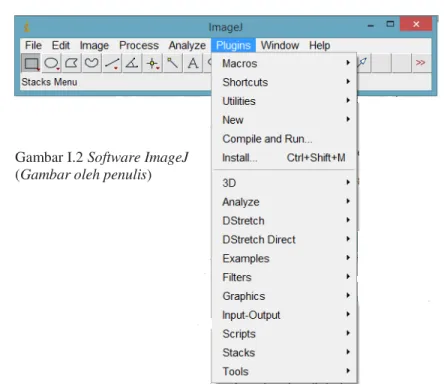The height and width of the screenshot is (390, 444).
Task: Open the File menu
Action: coord(33,45)
